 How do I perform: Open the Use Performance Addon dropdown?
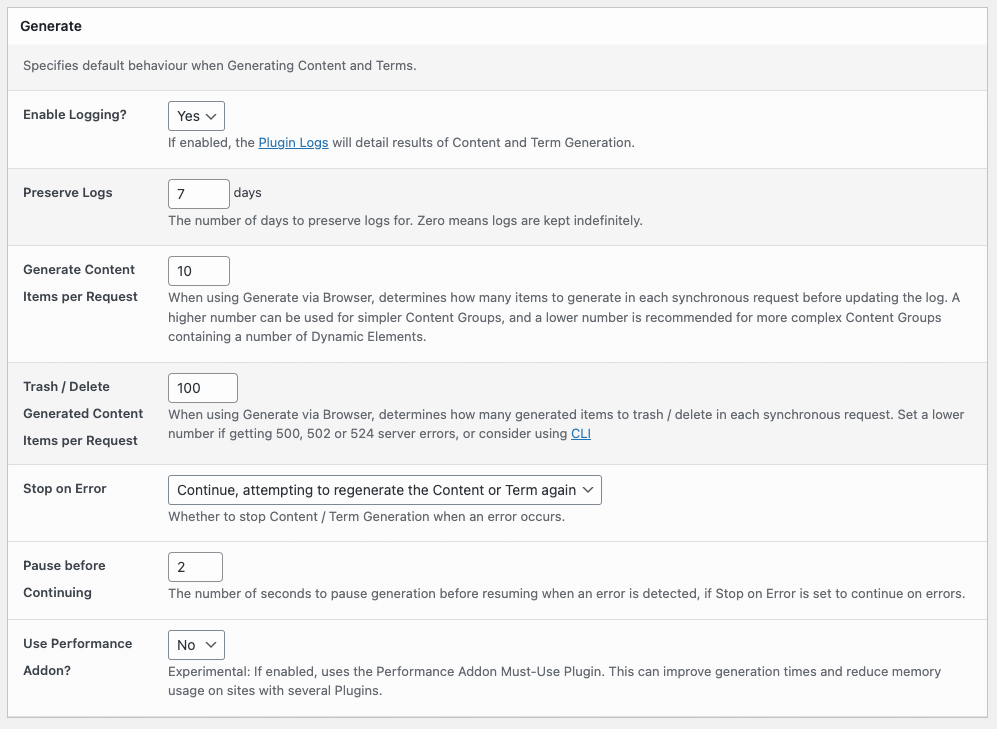point(196,645)
